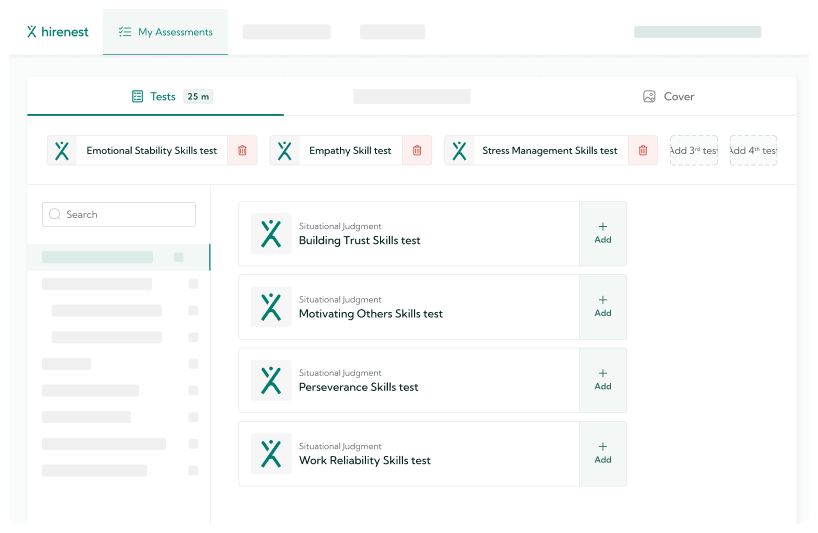Click the Cover image icon
This screenshot has height=533, width=818.
pos(649,96)
